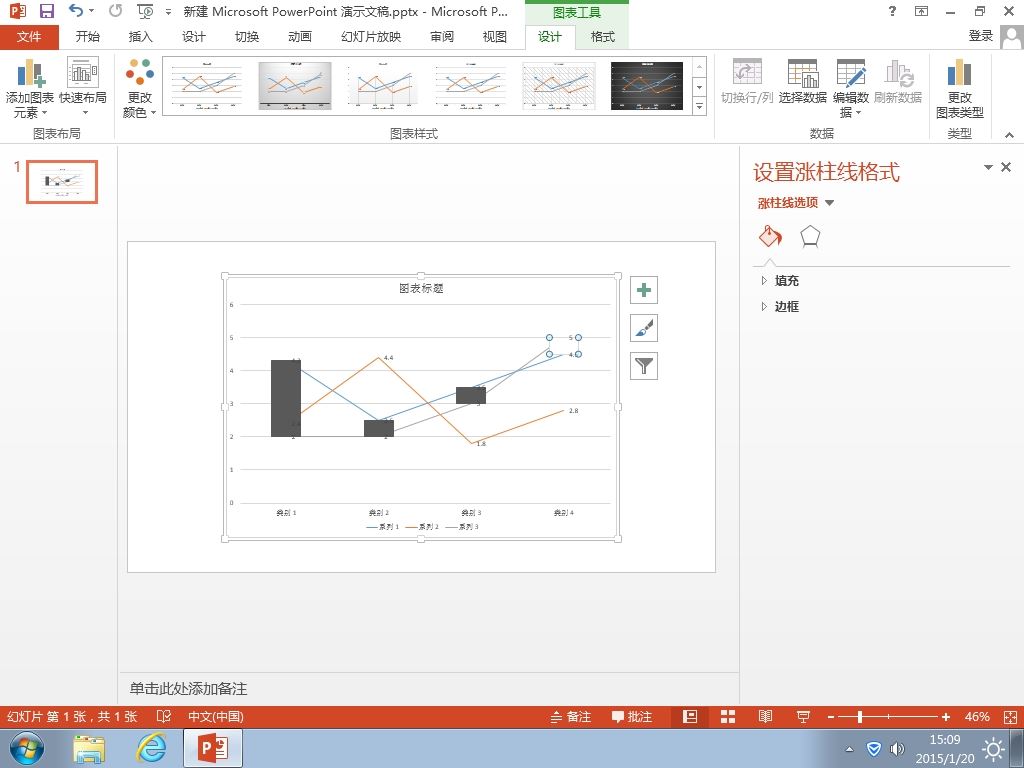This screenshot has height=768, width=1024.
Task: Select the gray gradient chart style thumbnail
Action: click(x=295, y=86)
